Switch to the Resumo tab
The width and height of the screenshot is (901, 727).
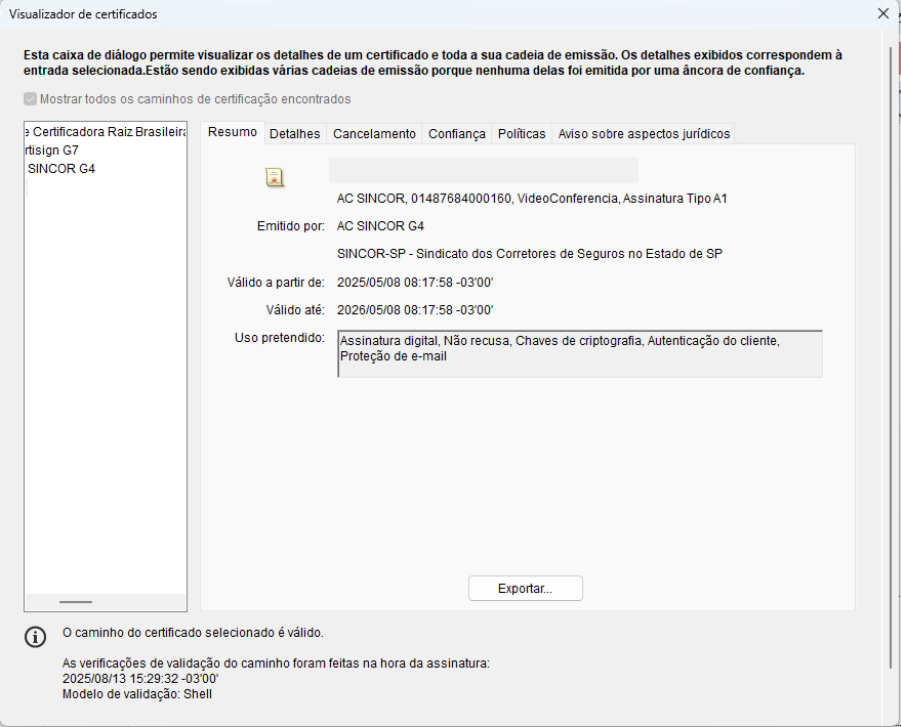[x=232, y=133]
